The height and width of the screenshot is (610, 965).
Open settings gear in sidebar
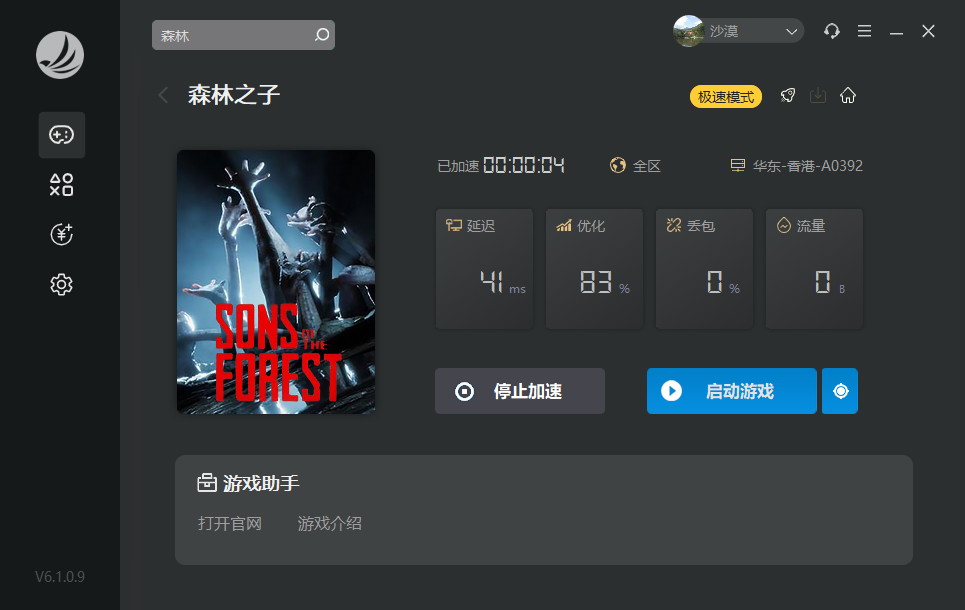click(x=62, y=284)
